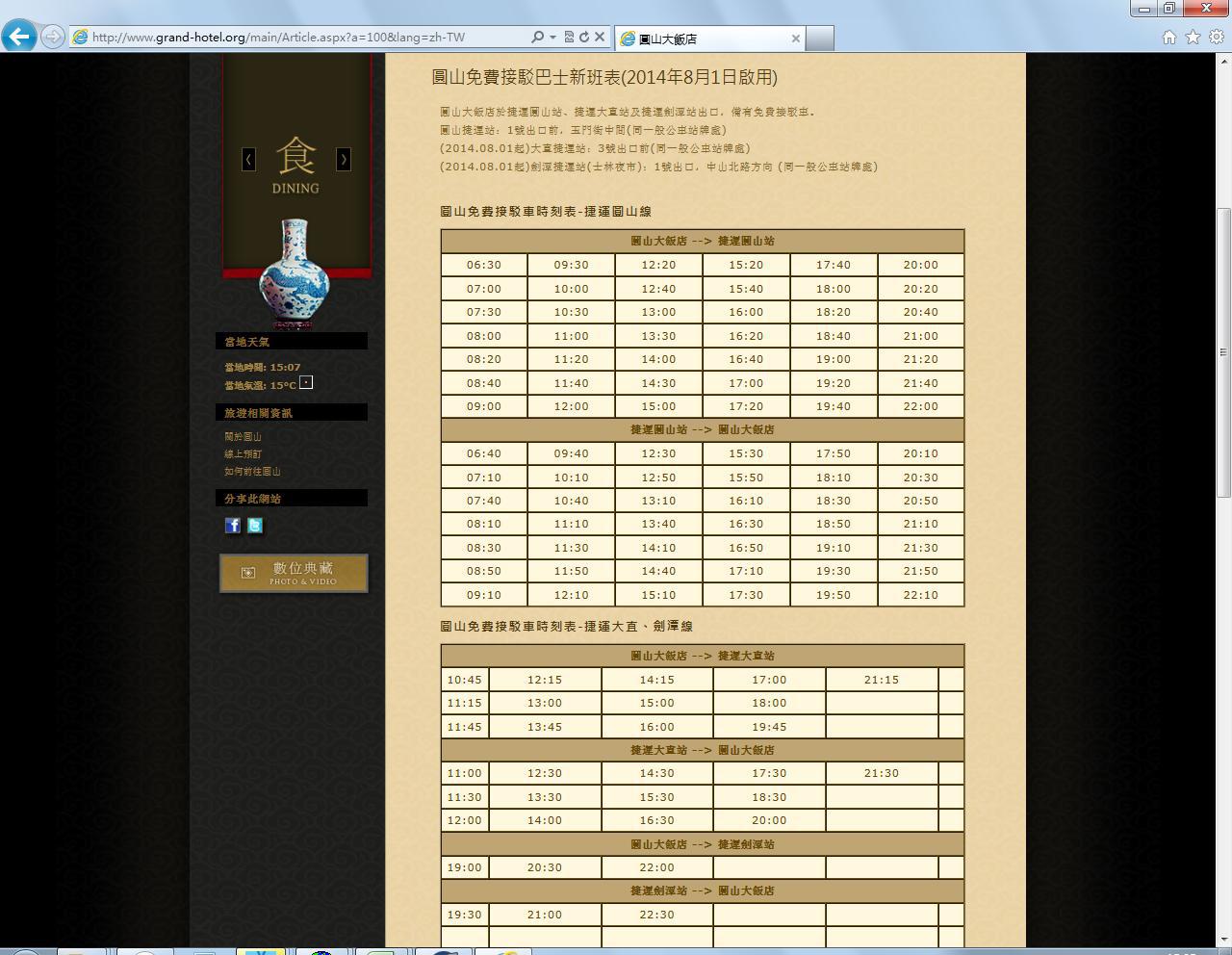Click the DINING 食 banner

point(295,166)
